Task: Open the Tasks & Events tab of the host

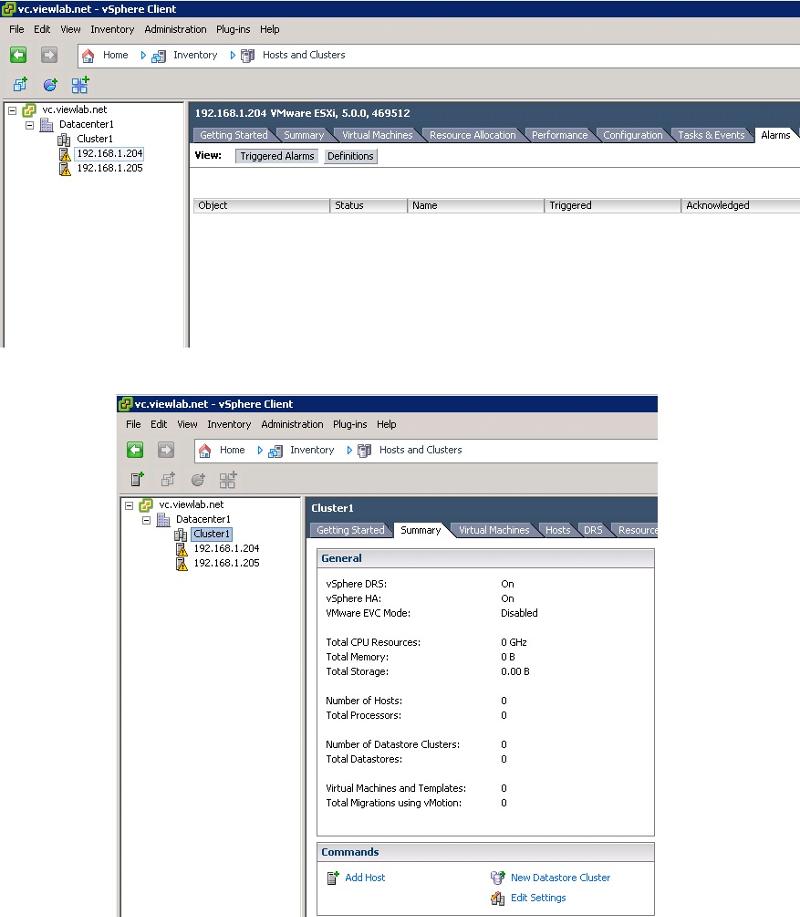Action: pos(711,135)
